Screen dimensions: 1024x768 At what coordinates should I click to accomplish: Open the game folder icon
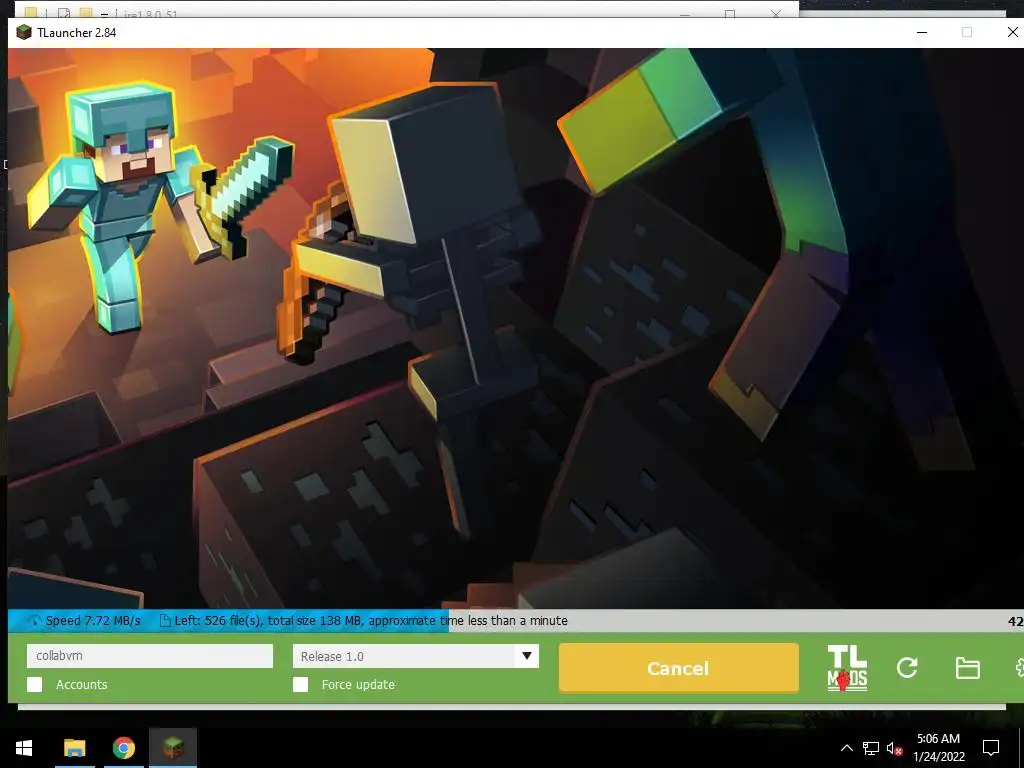point(967,668)
